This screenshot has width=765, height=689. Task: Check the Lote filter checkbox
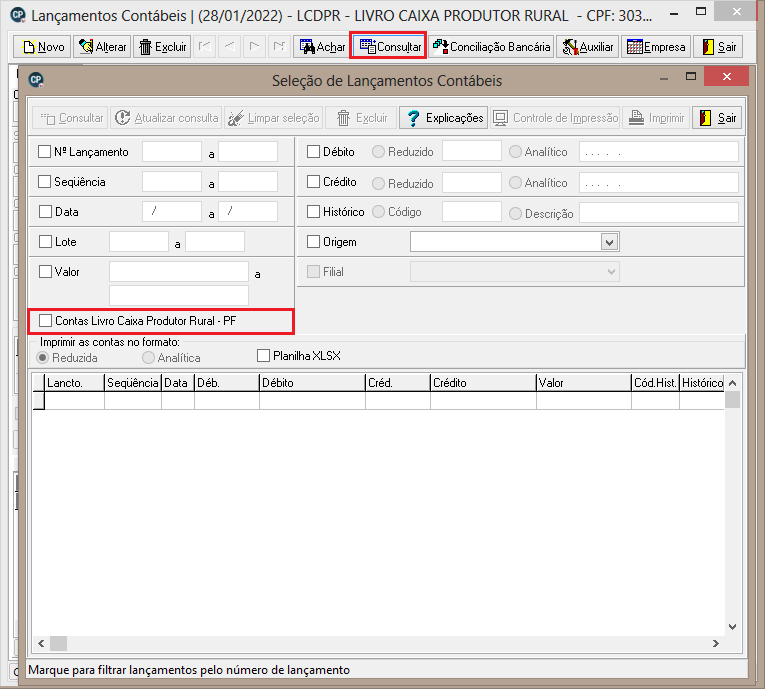[45, 242]
